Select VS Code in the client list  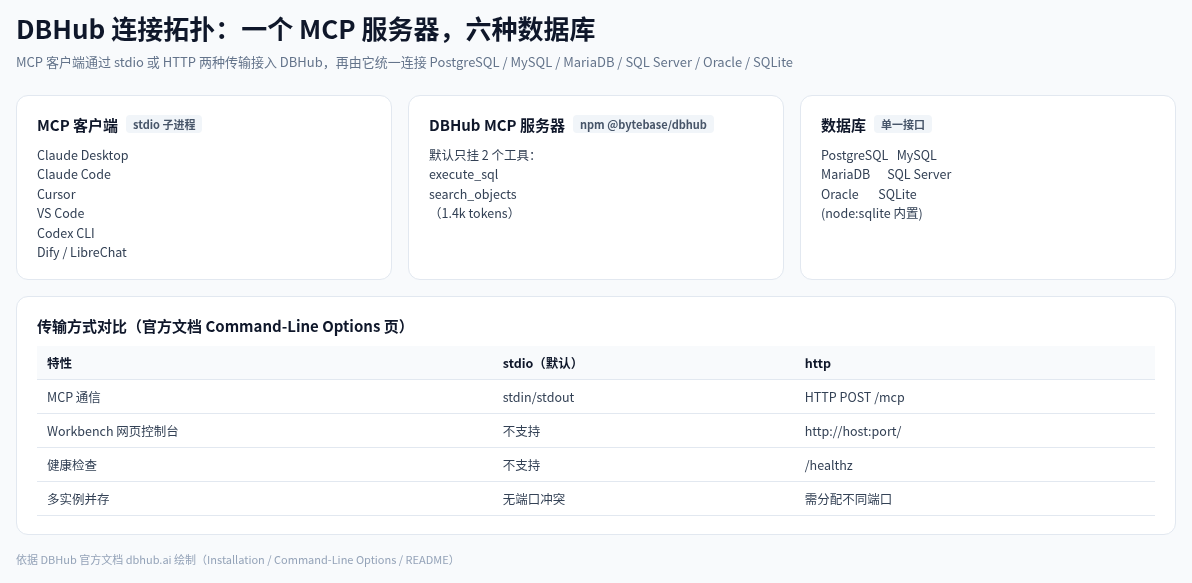coord(61,213)
